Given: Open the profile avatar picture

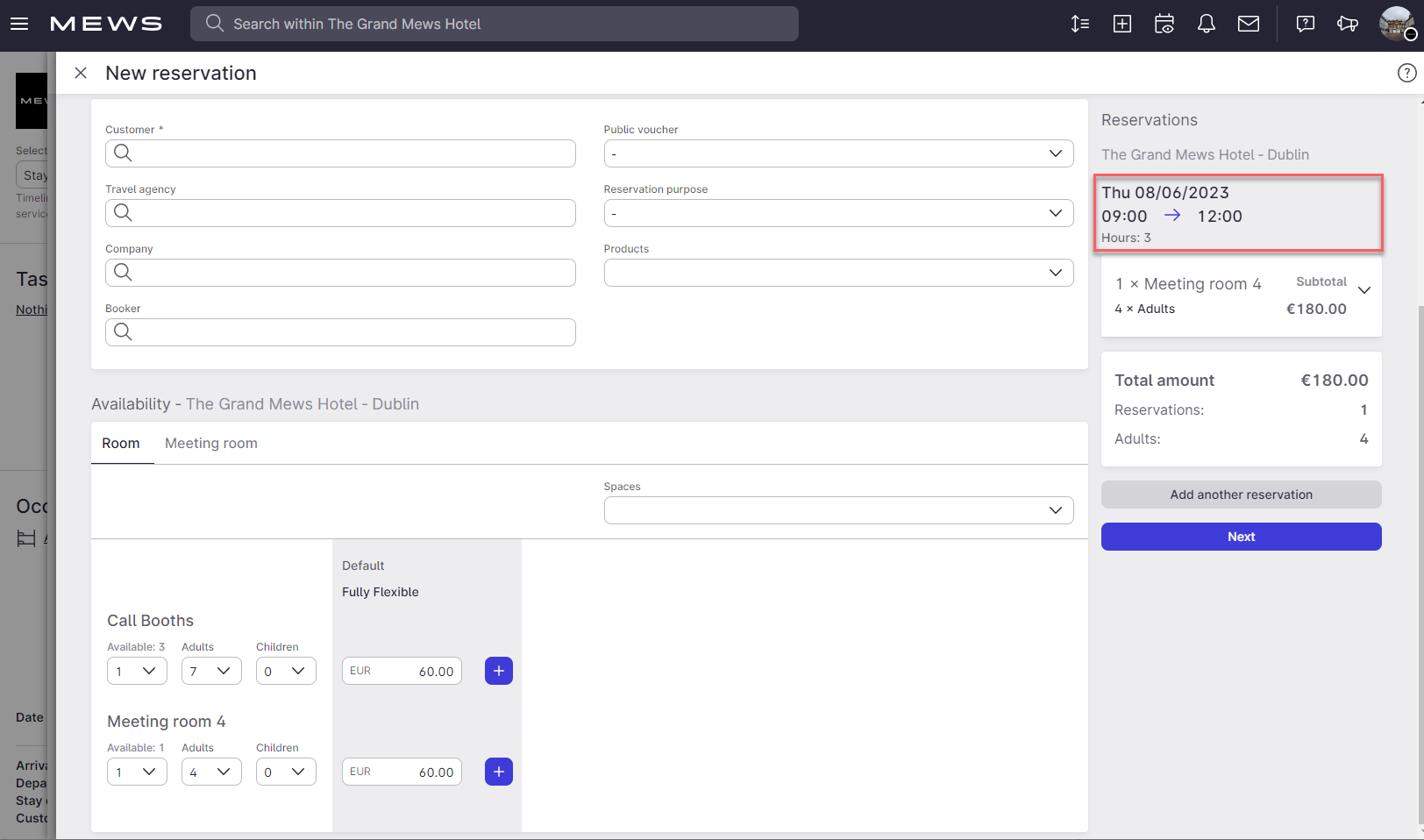Looking at the screenshot, I should click(x=1396, y=24).
